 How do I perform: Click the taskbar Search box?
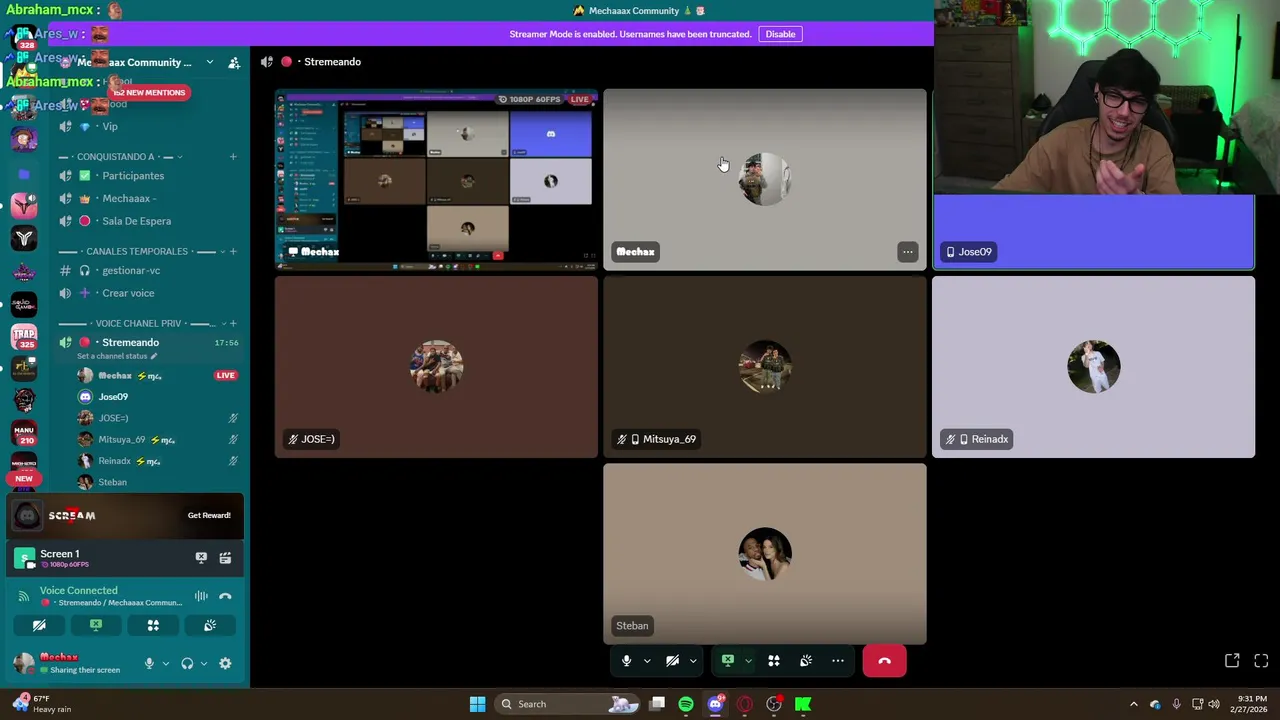[x=568, y=704]
